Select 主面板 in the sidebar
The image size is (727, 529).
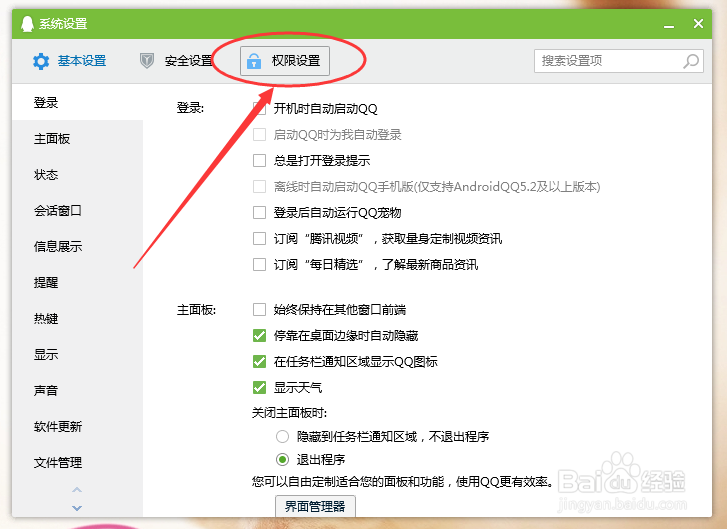[x=77, y=139]
